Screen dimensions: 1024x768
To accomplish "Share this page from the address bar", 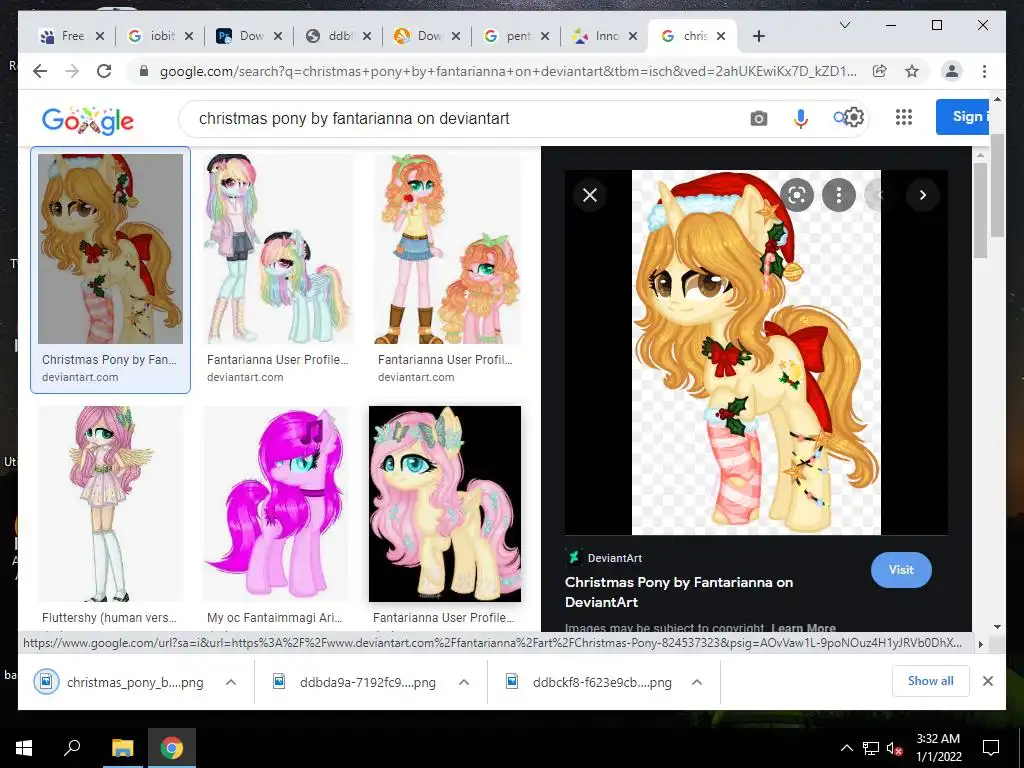I will 880,71.
